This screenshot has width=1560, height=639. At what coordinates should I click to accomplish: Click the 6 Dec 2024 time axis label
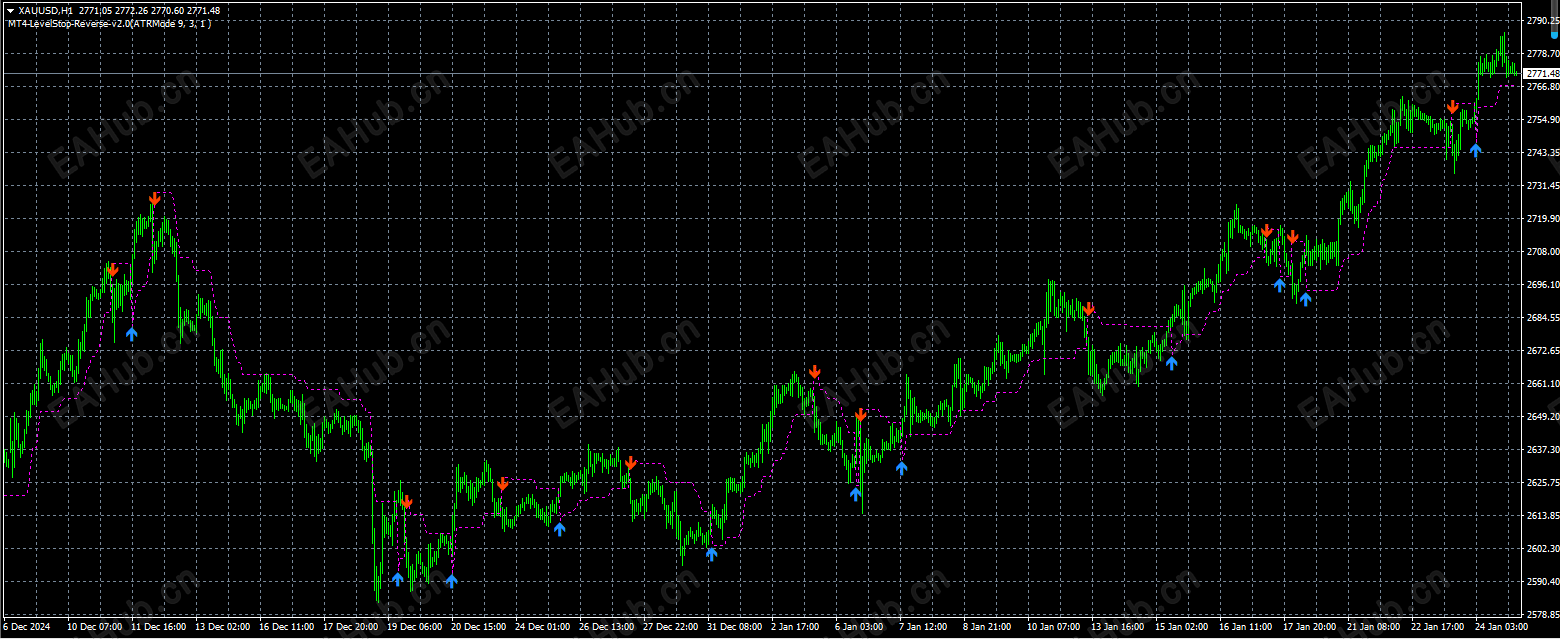click(x=24, y=627)
